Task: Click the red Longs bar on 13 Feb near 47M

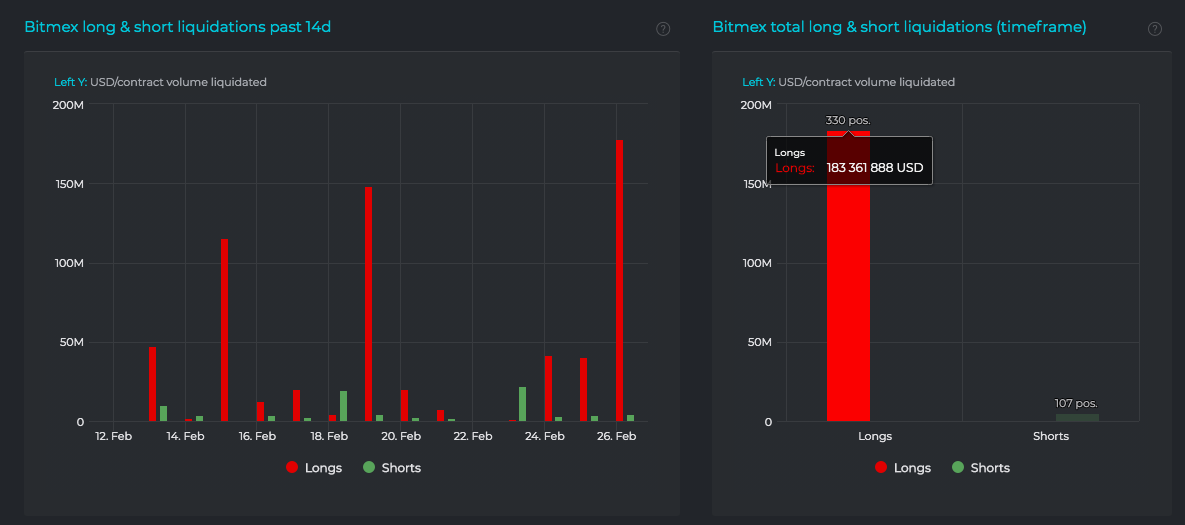Action: (x=153, y=384)
